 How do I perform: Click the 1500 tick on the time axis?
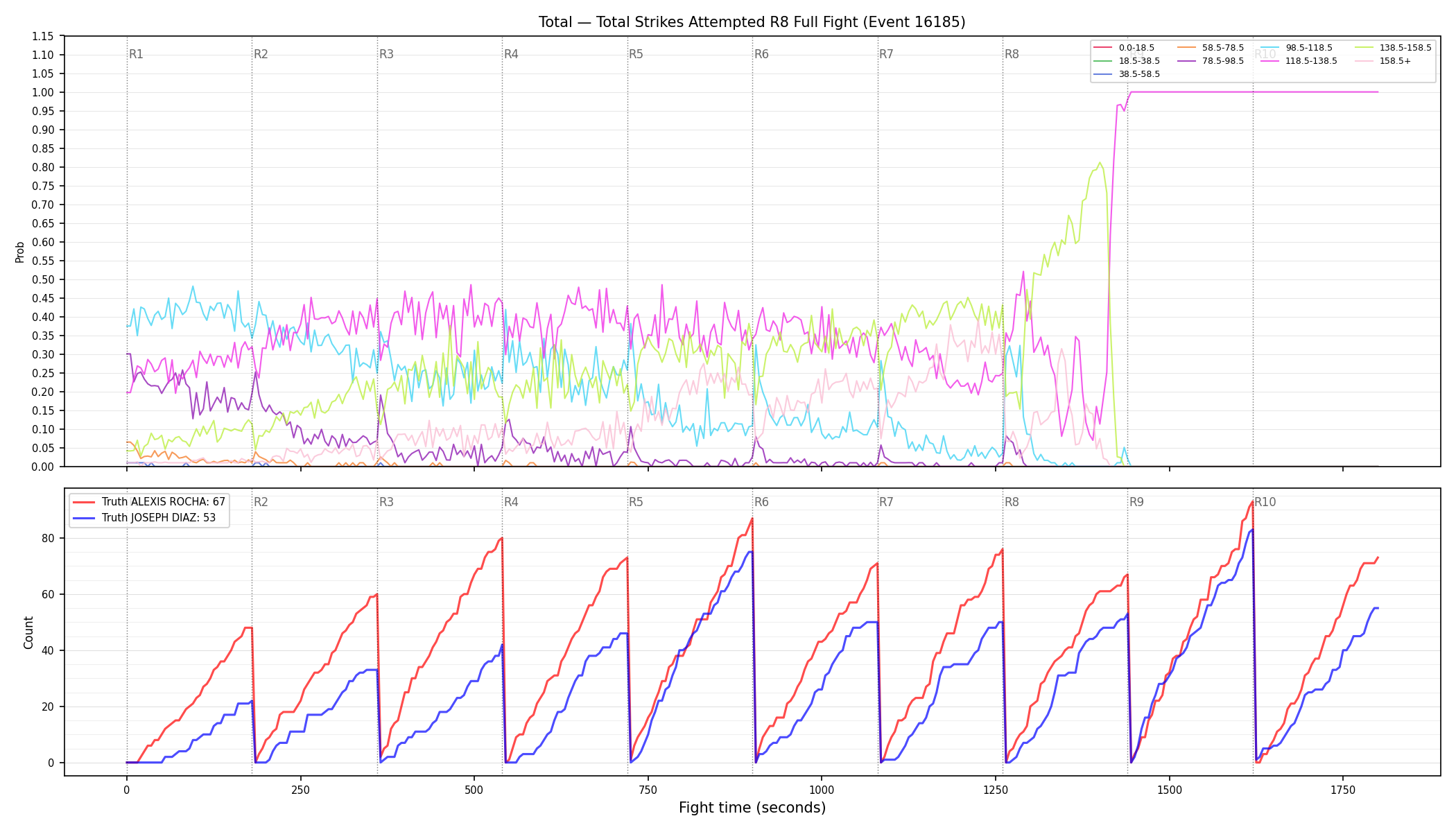(x=1170, y=790)
